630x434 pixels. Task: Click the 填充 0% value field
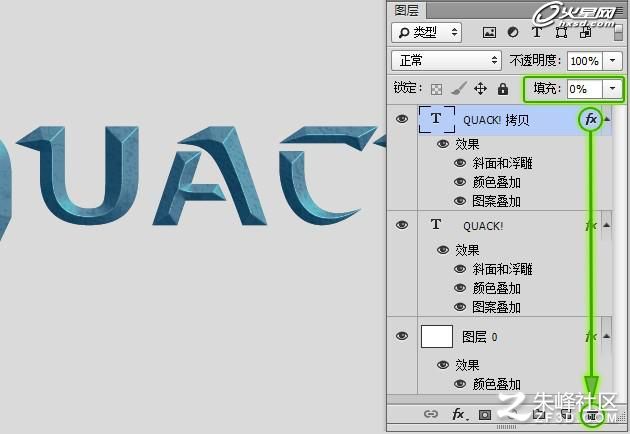(585, 89)
